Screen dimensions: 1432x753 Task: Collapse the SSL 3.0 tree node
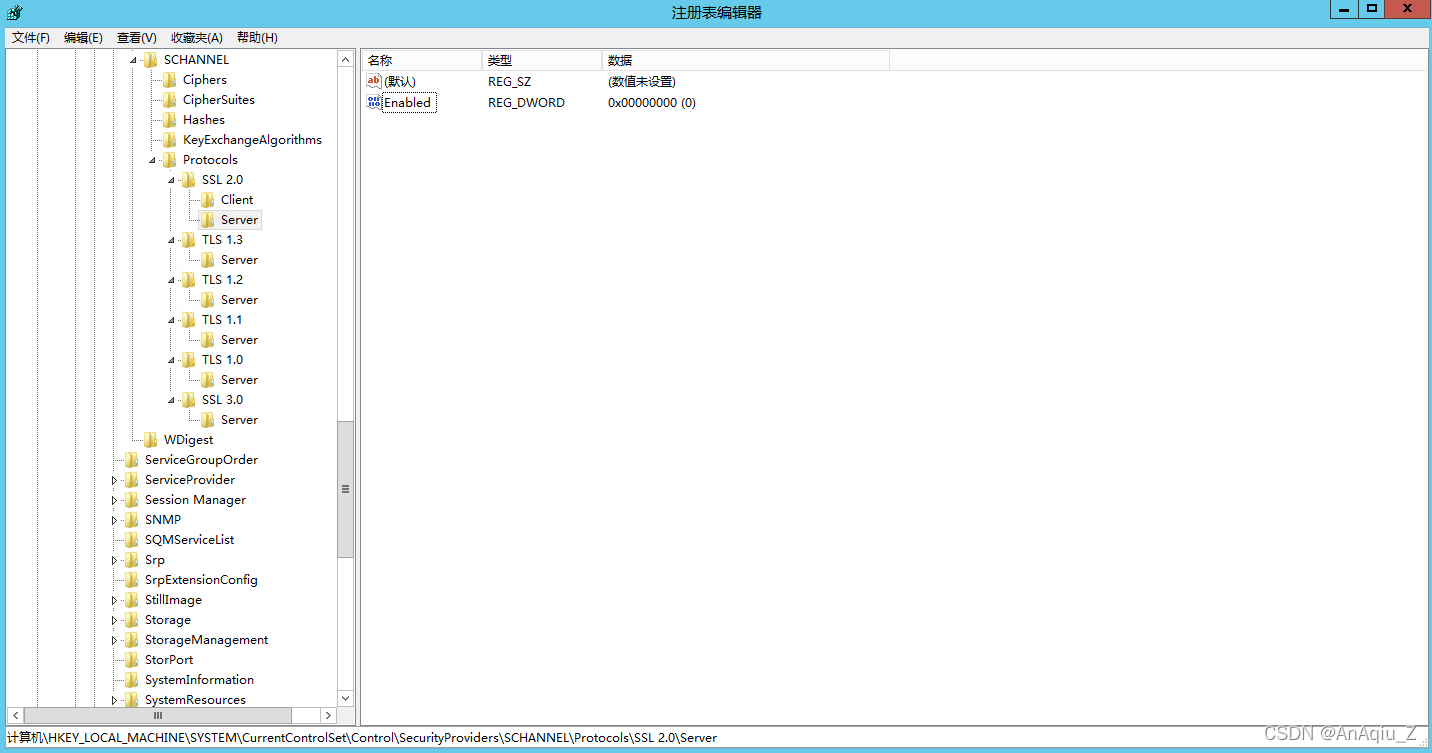click(x=171, y=401)
